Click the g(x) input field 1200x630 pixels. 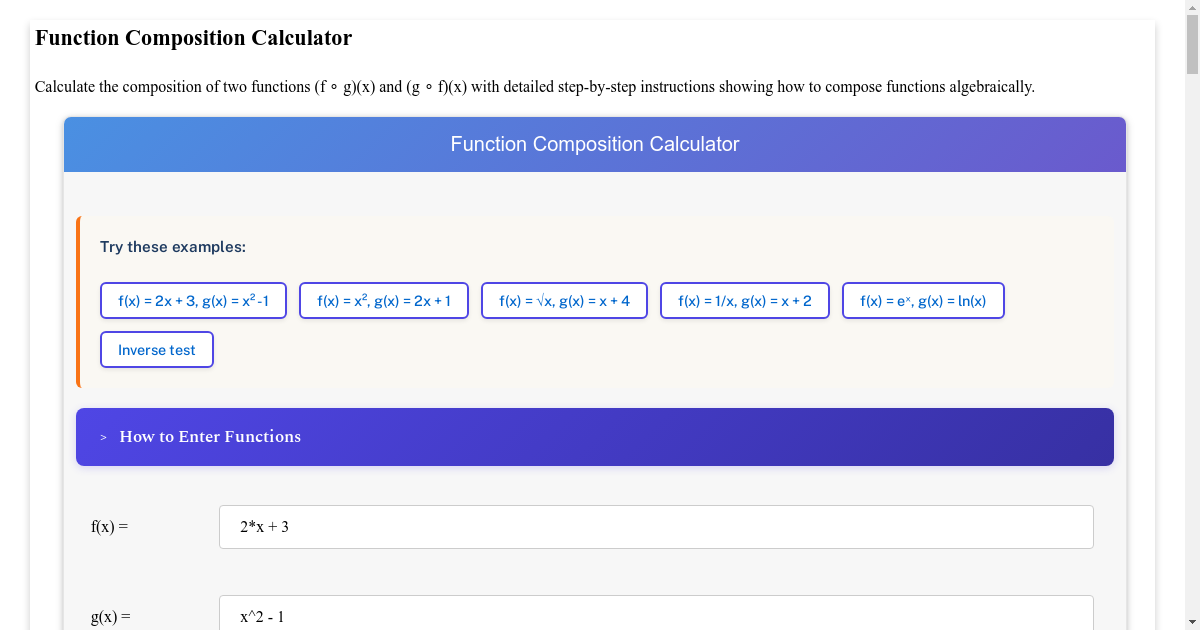[x=656, y=616]
